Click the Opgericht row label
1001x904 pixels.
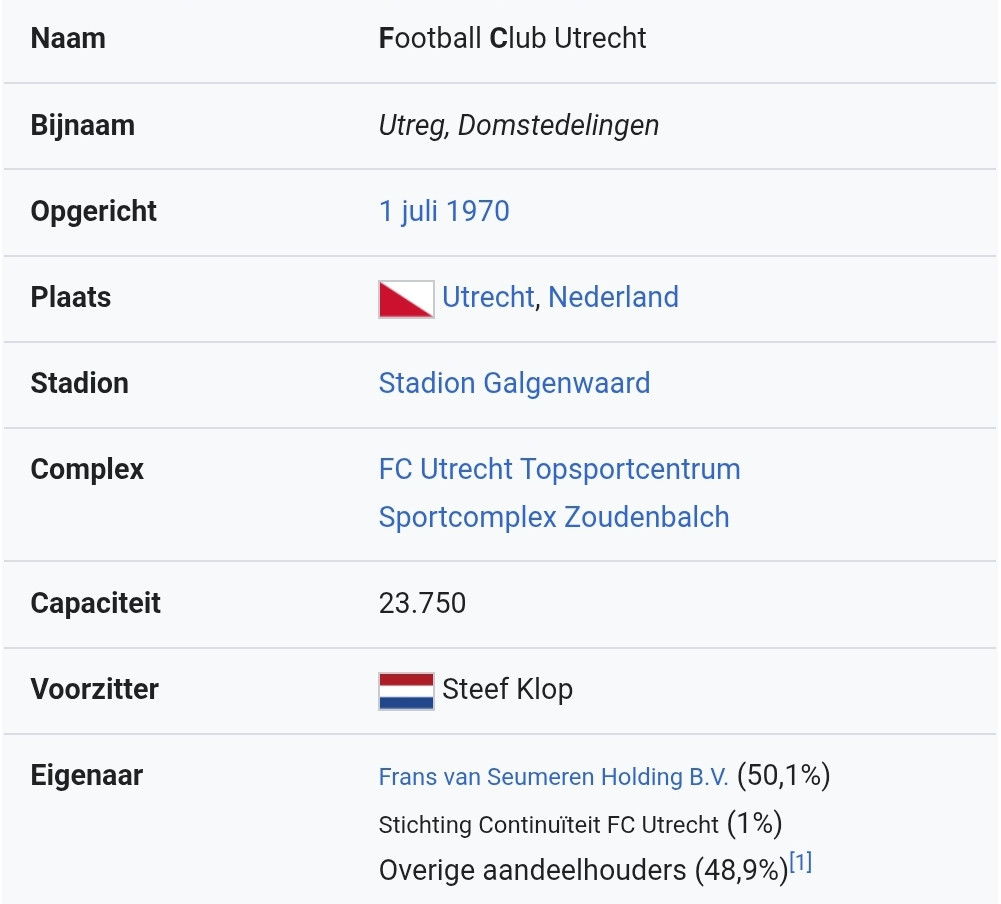94,212
